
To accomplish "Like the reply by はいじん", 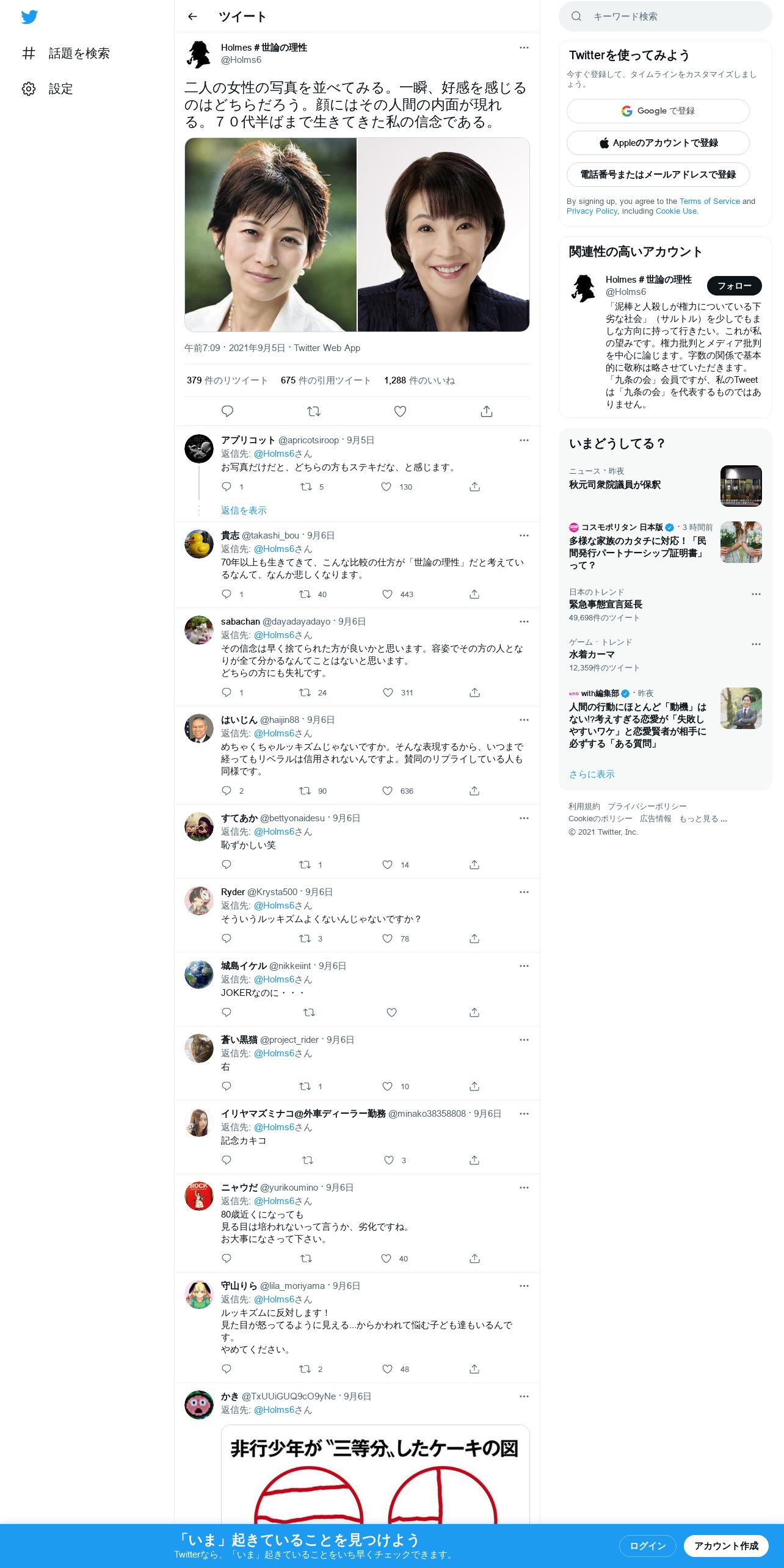I will [x=387, y=791].
